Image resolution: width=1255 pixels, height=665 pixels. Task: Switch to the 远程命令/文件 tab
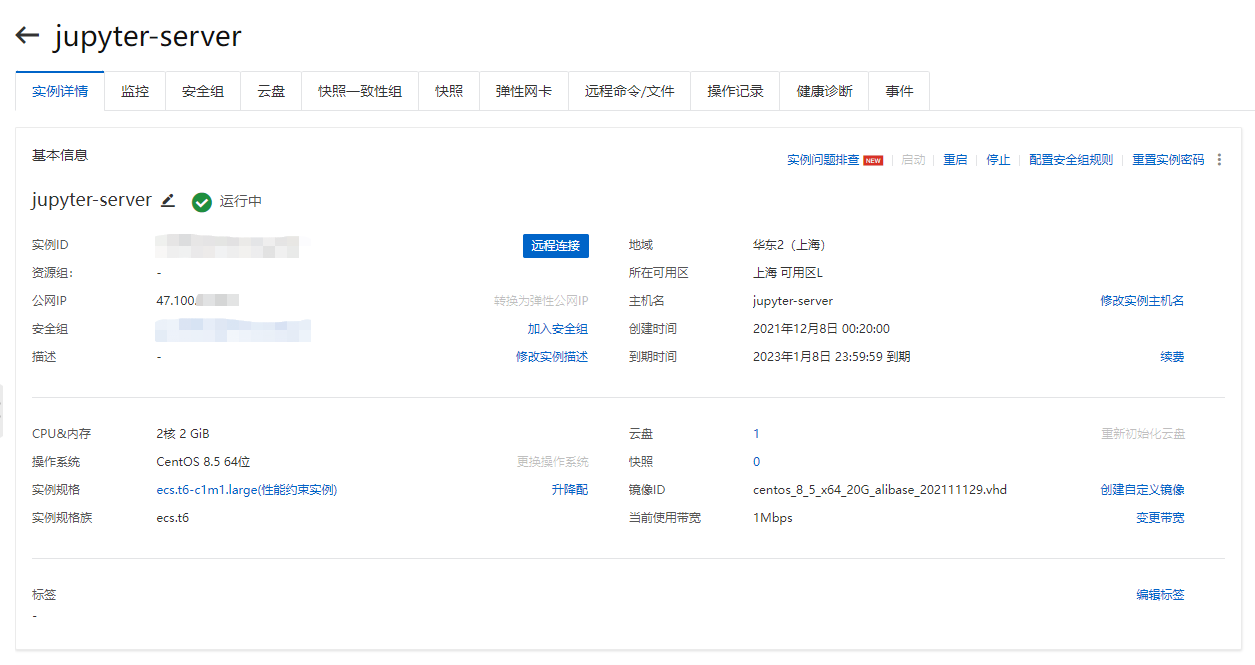(629, 91)
